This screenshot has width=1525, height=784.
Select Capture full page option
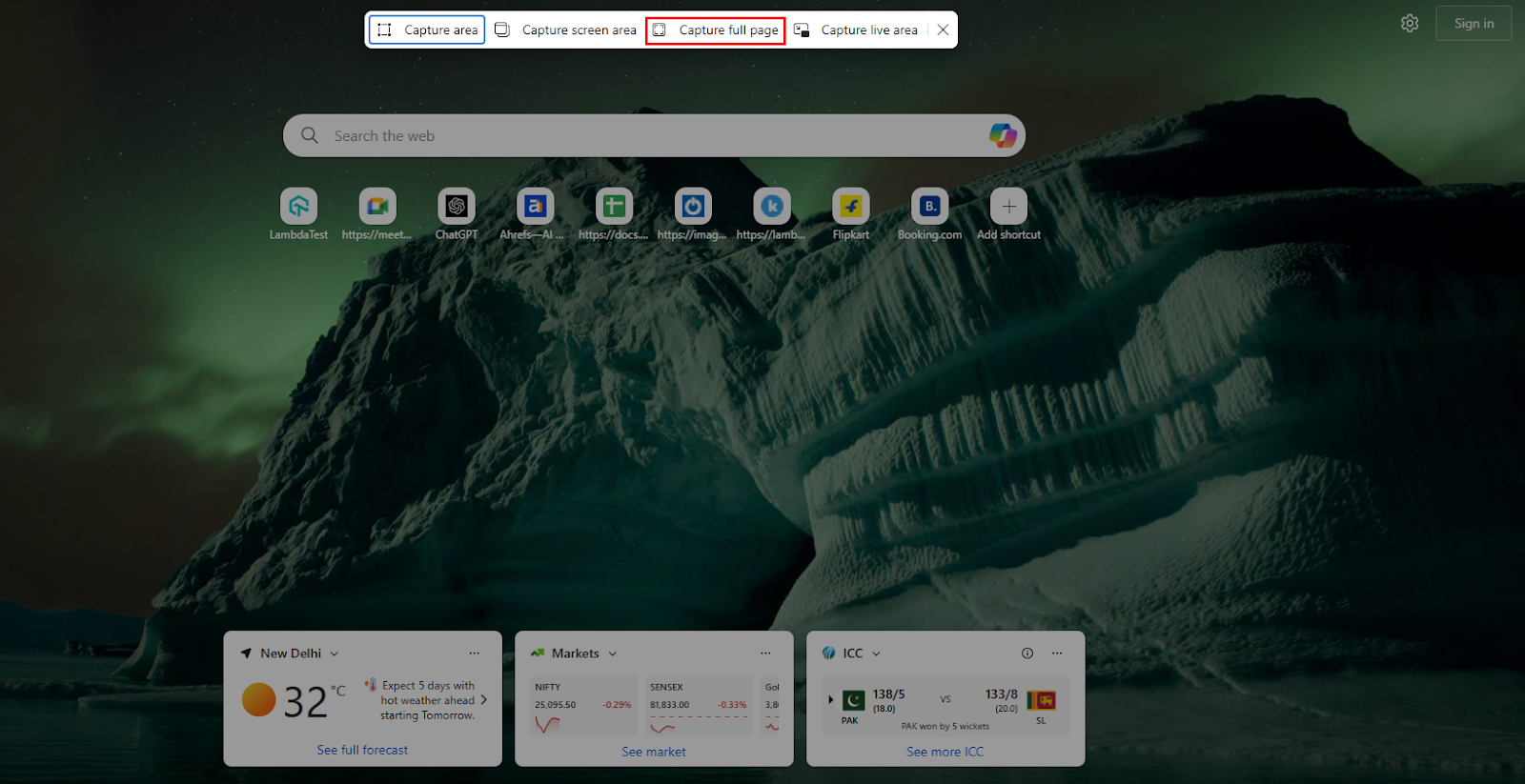(716, 30)
